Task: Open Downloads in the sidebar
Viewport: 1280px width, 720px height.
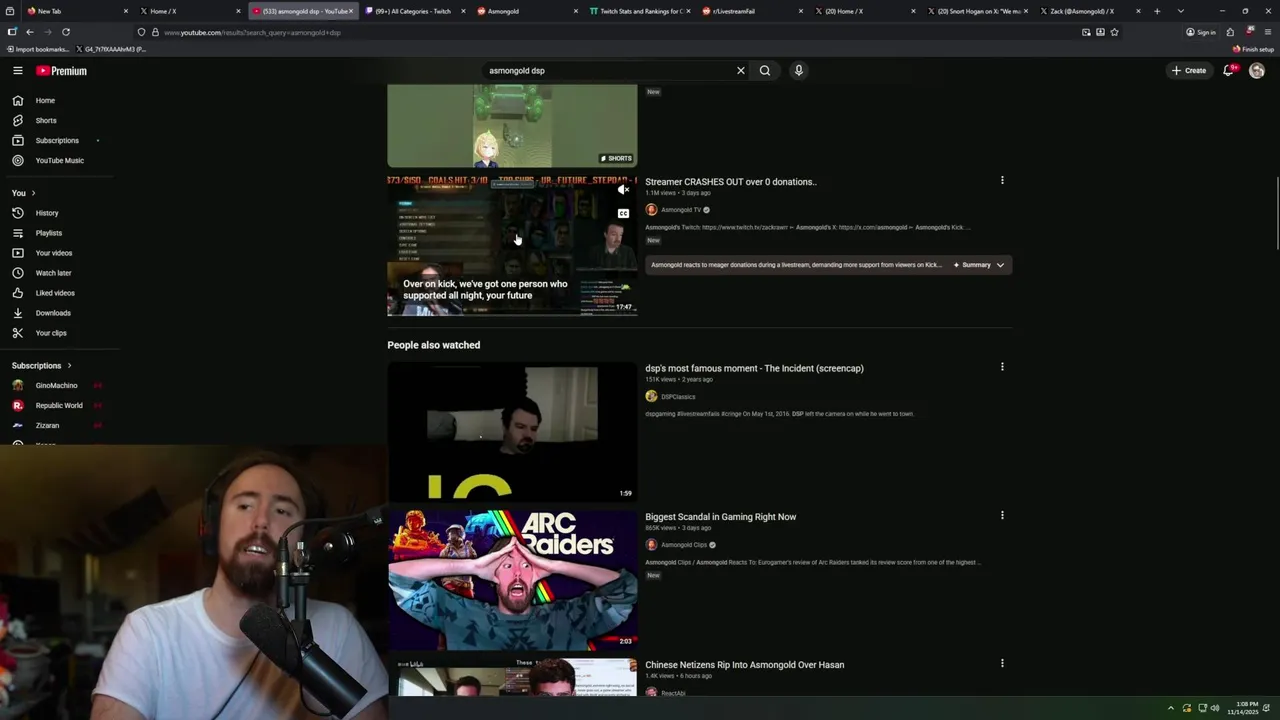Action: [x=53, y=313]
